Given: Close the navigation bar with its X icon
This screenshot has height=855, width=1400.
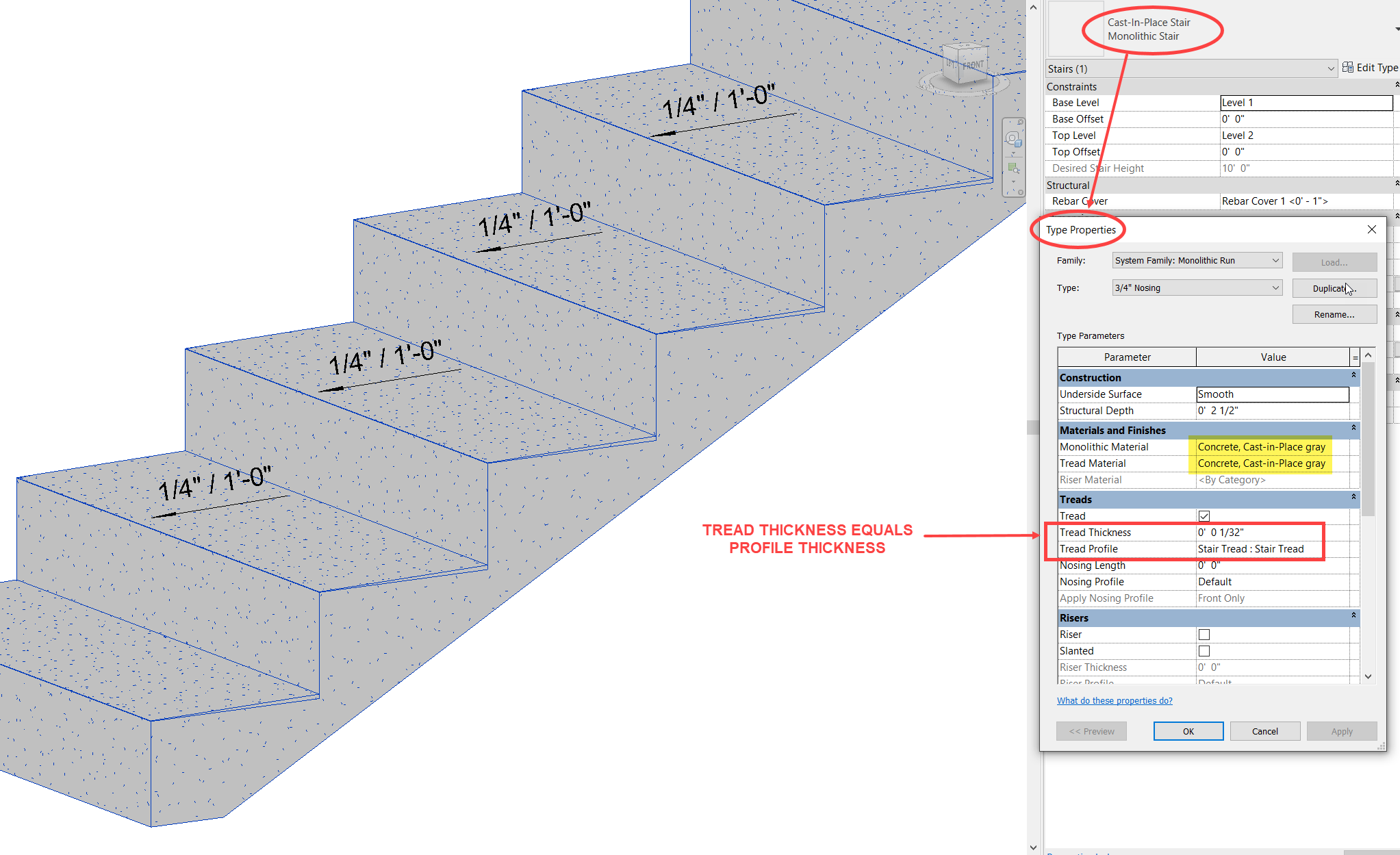Looking at the screenshot, I should 1021,122.
